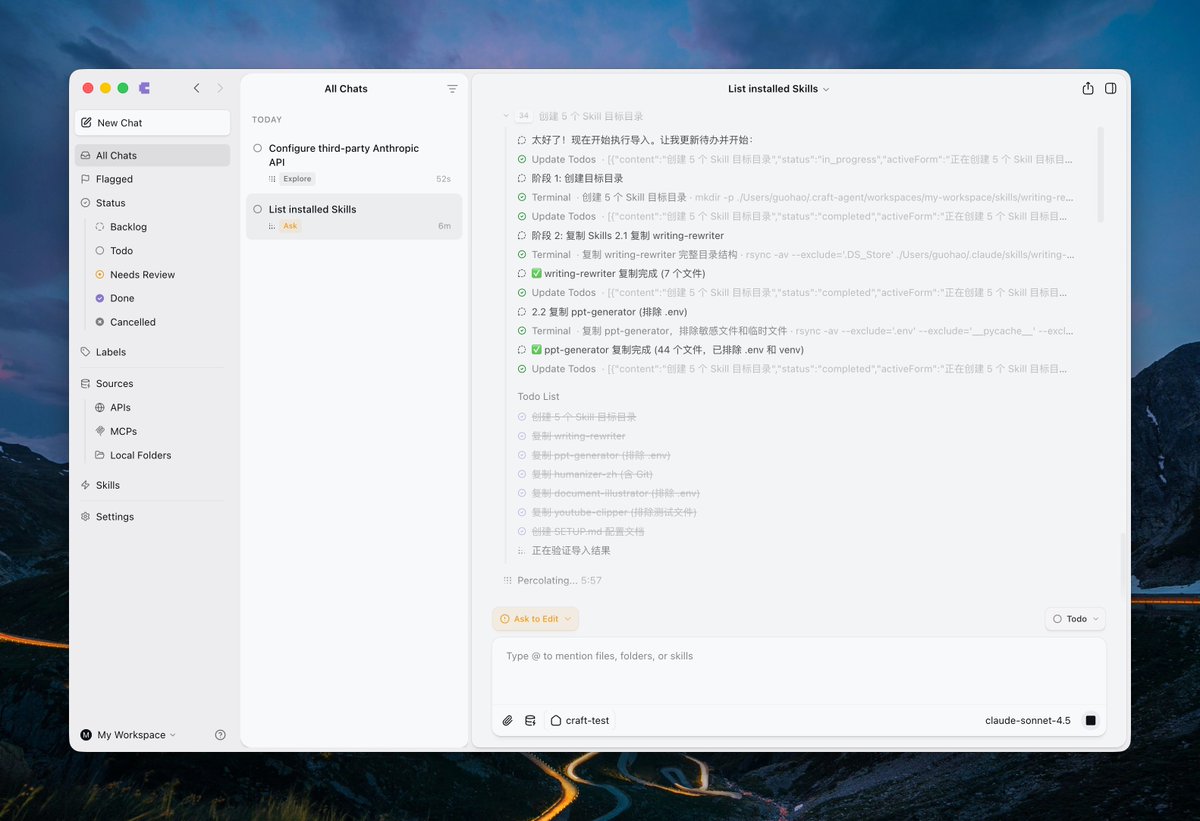Image resolution: width=1200 pixels, height=821 pixels.
Task: Open the help question mark icon
Action: pyautogui.click(x=220, y=735)
